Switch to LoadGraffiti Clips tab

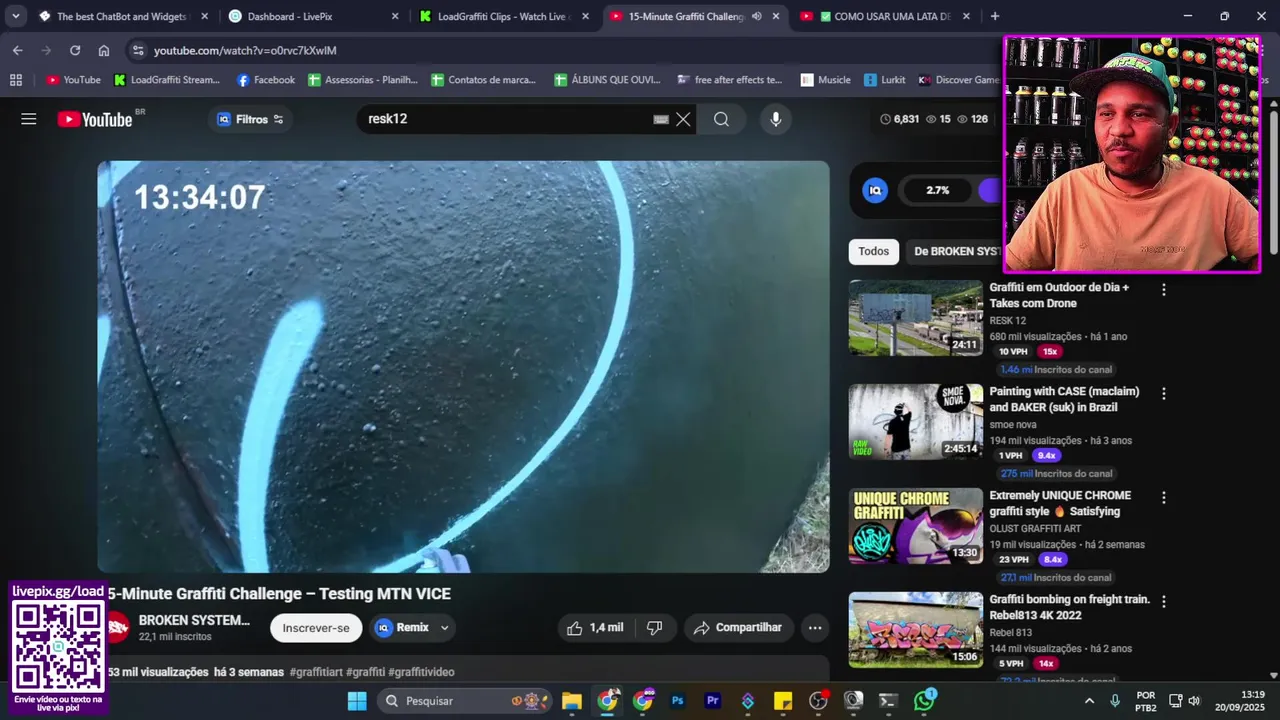coord(505,16)
